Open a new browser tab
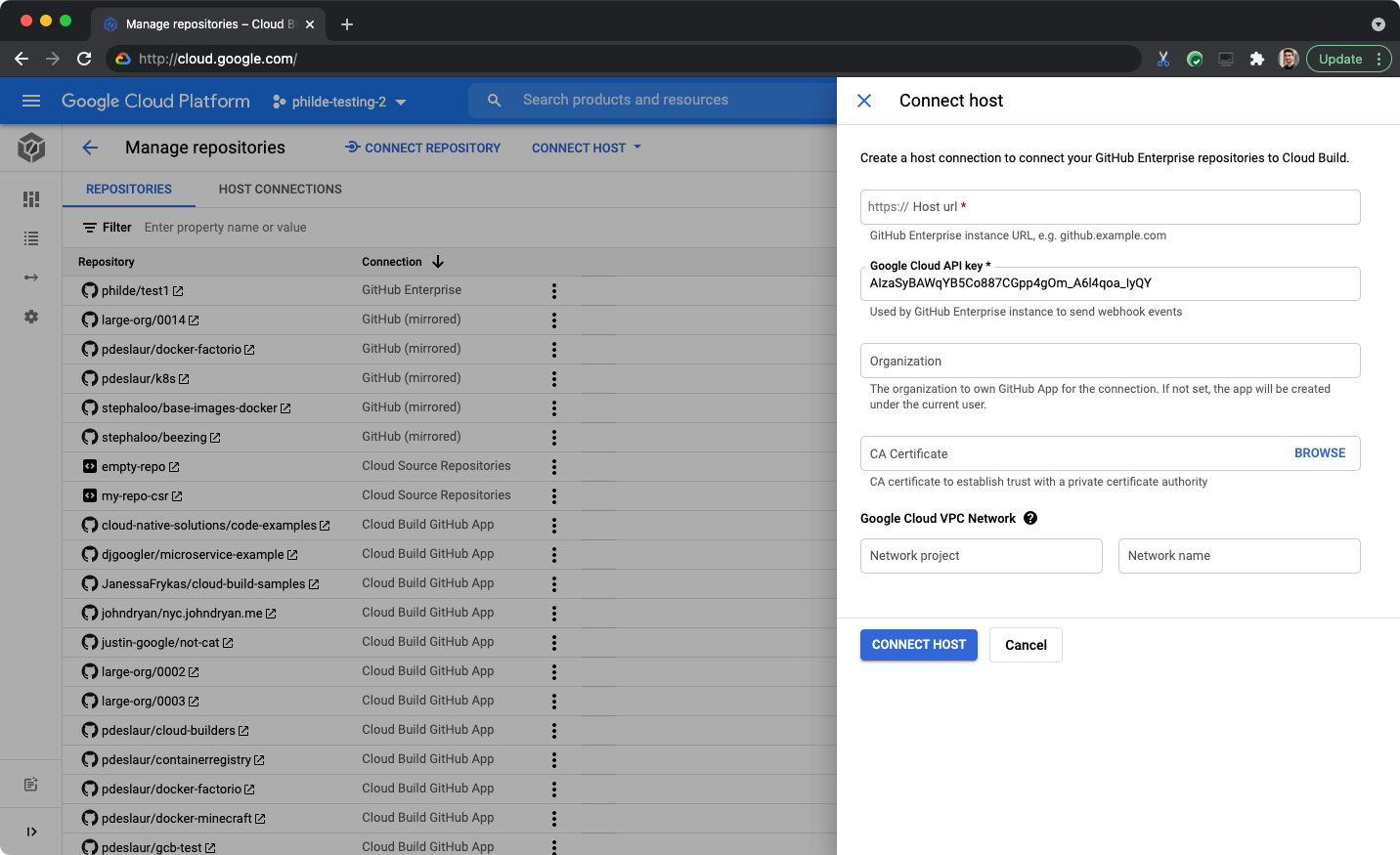The height and width of the screenshot is (855, 1400). coord(347,24)
